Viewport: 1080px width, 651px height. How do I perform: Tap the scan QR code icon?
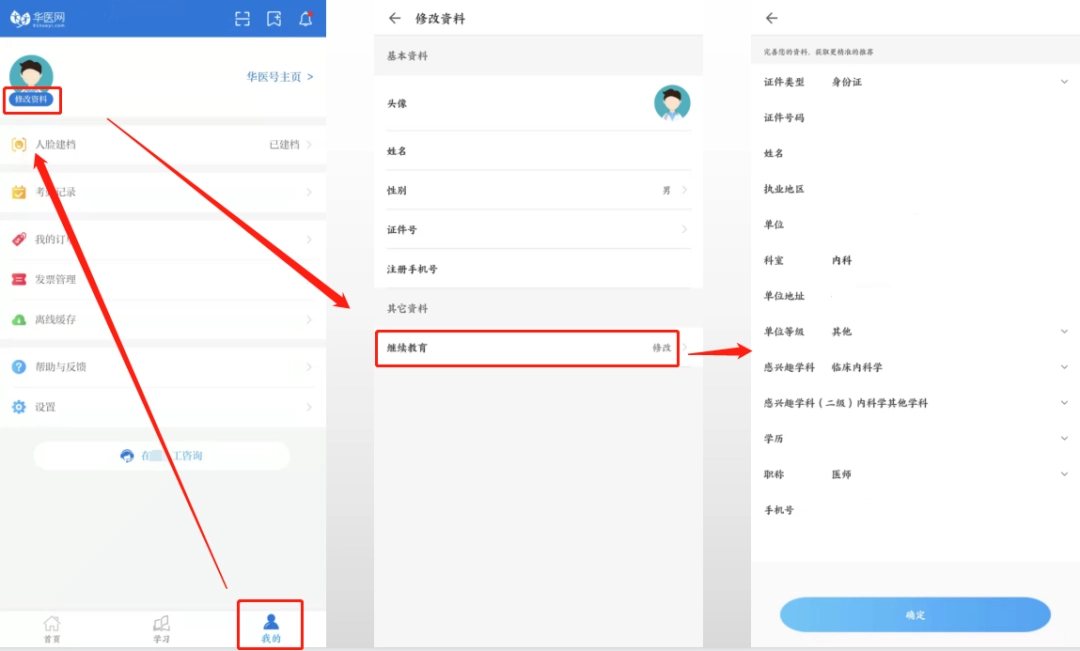(x=242, y=18)
